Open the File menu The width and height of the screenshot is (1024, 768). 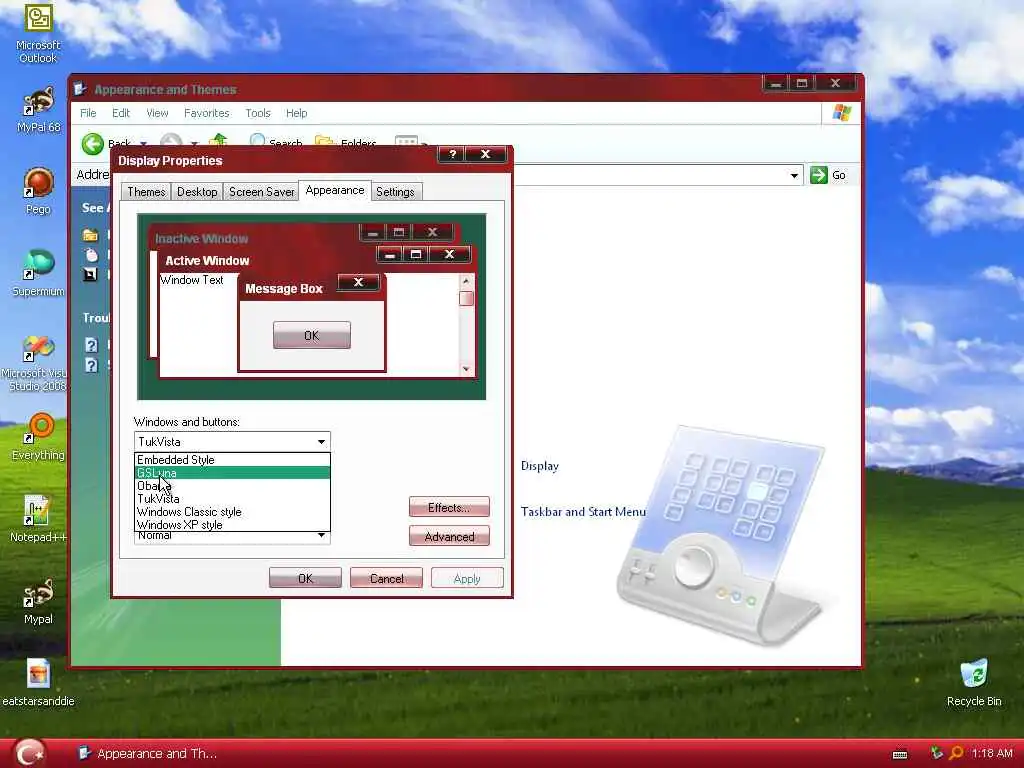tap(88, 113)
